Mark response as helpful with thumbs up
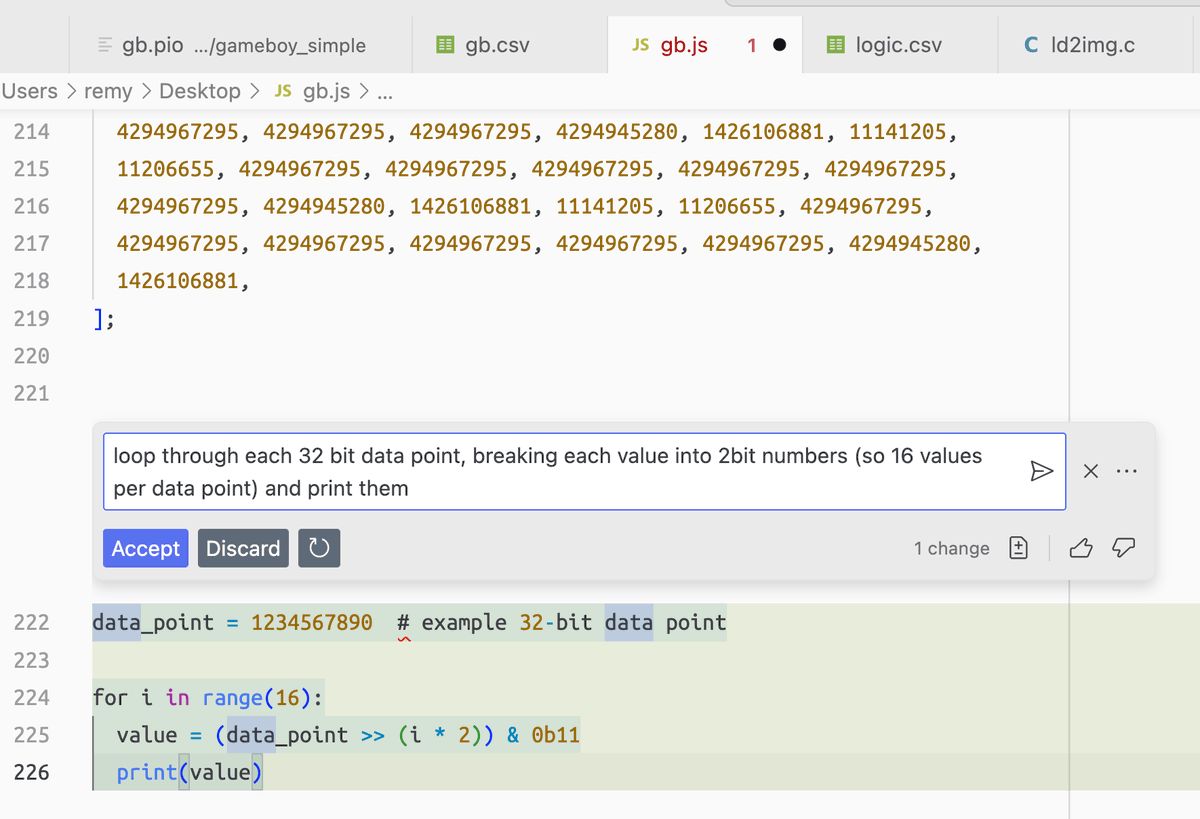1200x819 pixels. click(1081, 548)
